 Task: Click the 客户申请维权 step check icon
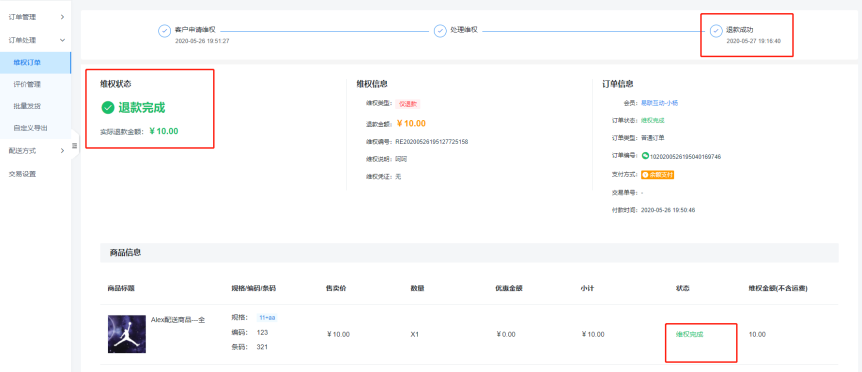pos(164,31)
